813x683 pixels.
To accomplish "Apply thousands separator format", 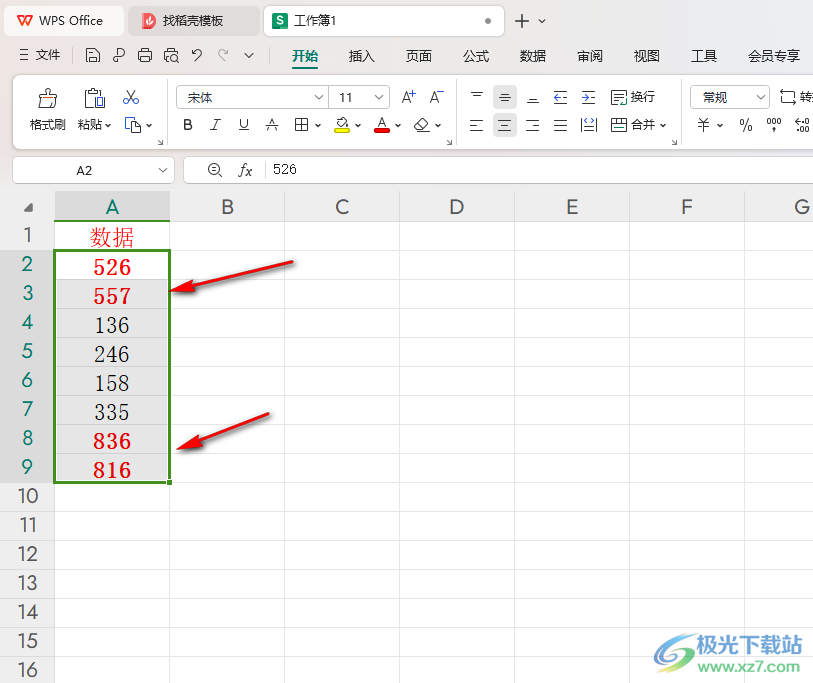I will [x=774, y=125].
